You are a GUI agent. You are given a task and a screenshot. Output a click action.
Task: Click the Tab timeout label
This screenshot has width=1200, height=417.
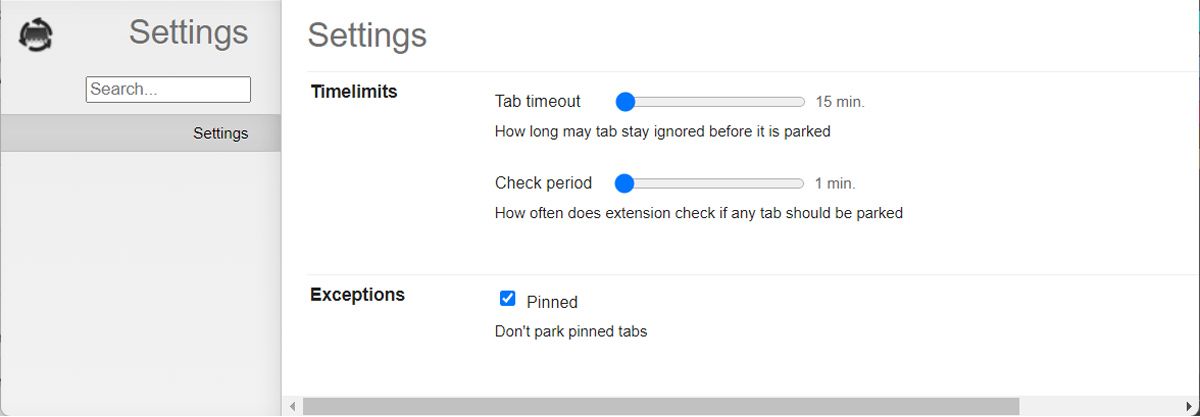point(537,101)
